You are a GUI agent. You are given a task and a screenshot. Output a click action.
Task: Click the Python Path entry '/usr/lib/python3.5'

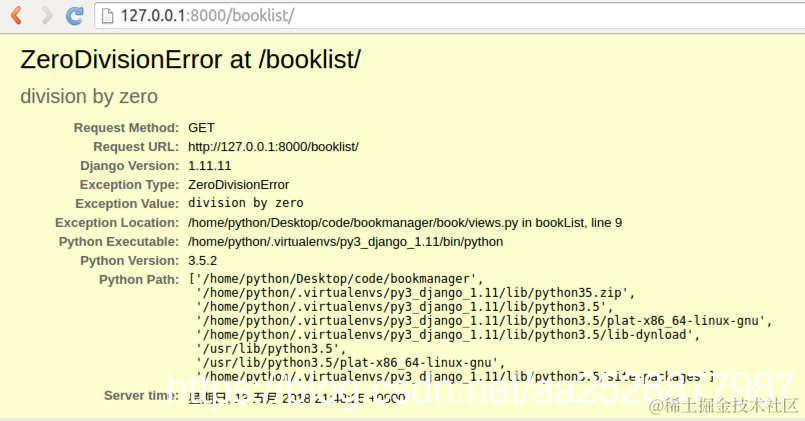pos(271,349)
